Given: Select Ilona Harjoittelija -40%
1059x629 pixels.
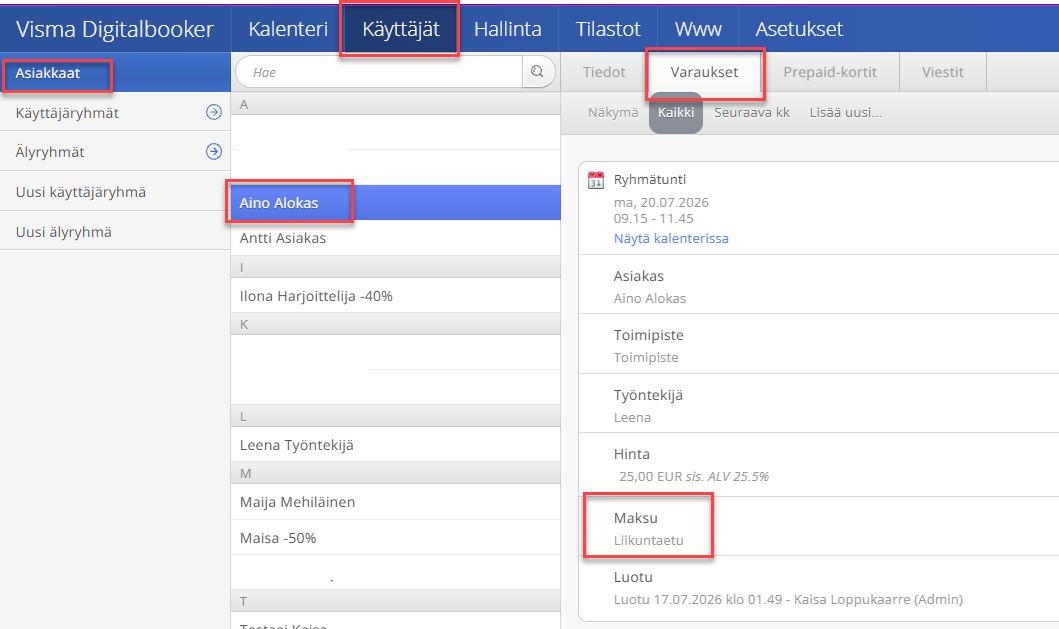Looking at the screenshot, I should click(396, 296).
